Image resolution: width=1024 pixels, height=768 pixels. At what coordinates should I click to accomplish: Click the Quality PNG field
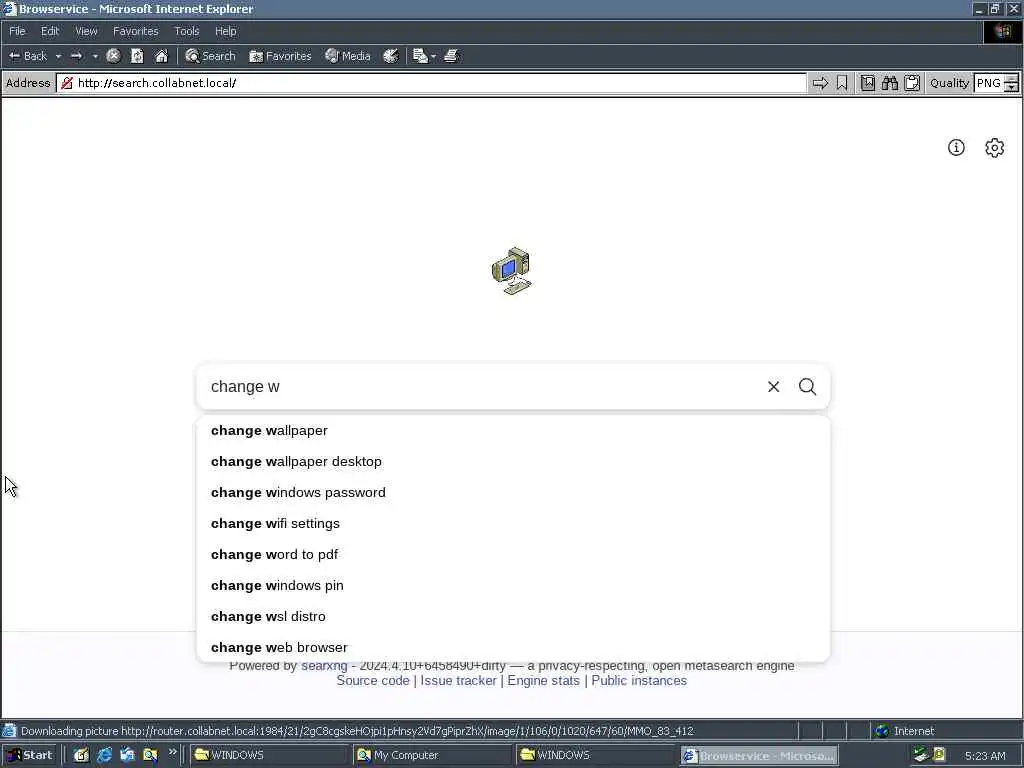coord(989,83)
